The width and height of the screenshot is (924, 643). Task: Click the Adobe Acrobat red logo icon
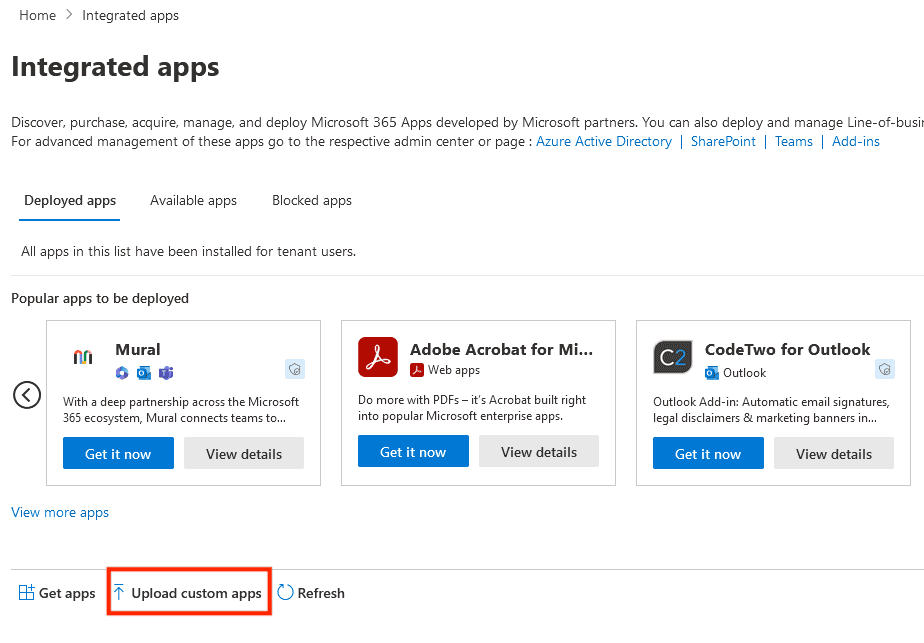click(x=378, y=357)
